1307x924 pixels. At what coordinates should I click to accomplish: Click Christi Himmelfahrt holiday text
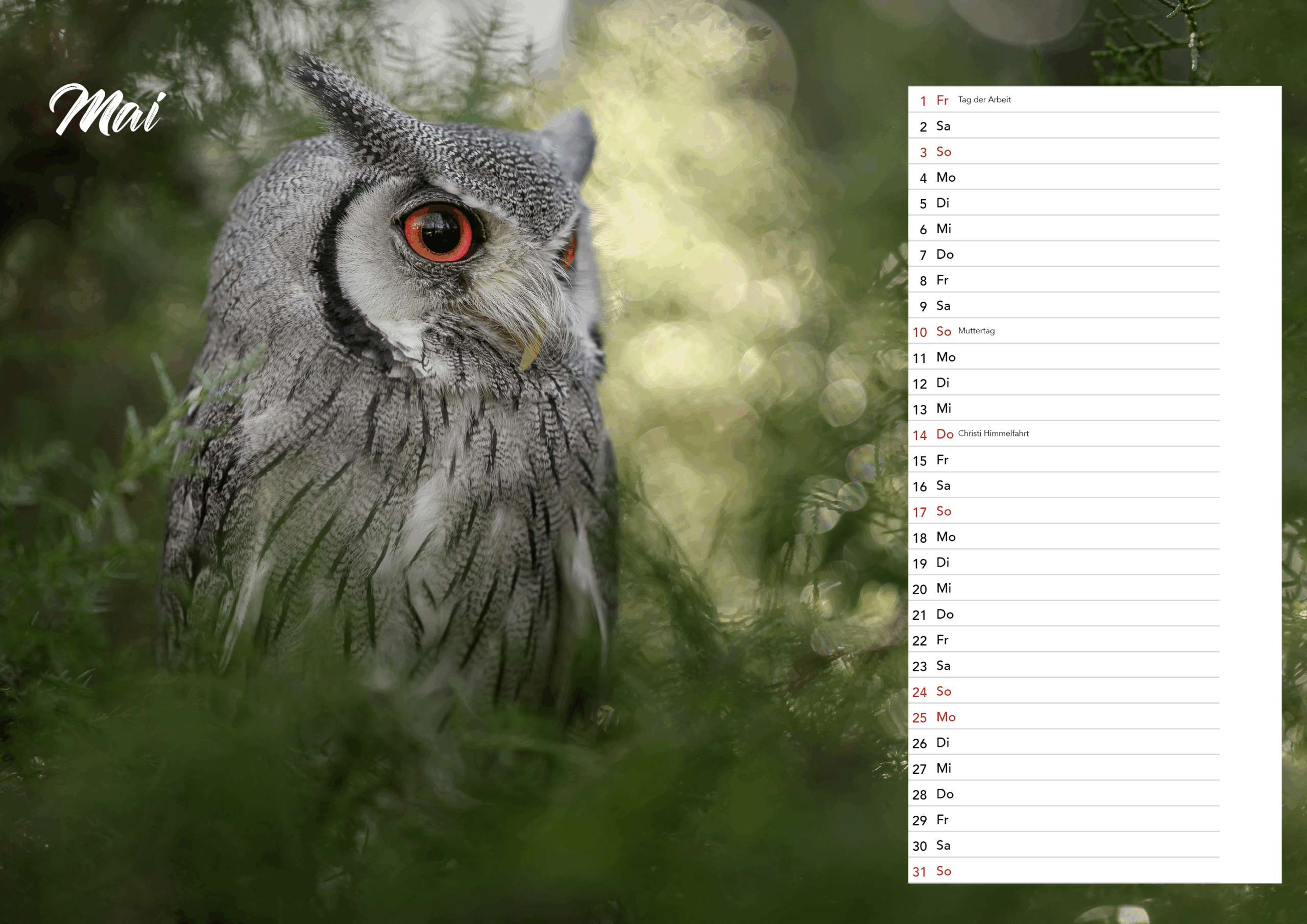(x=994, y=433)
